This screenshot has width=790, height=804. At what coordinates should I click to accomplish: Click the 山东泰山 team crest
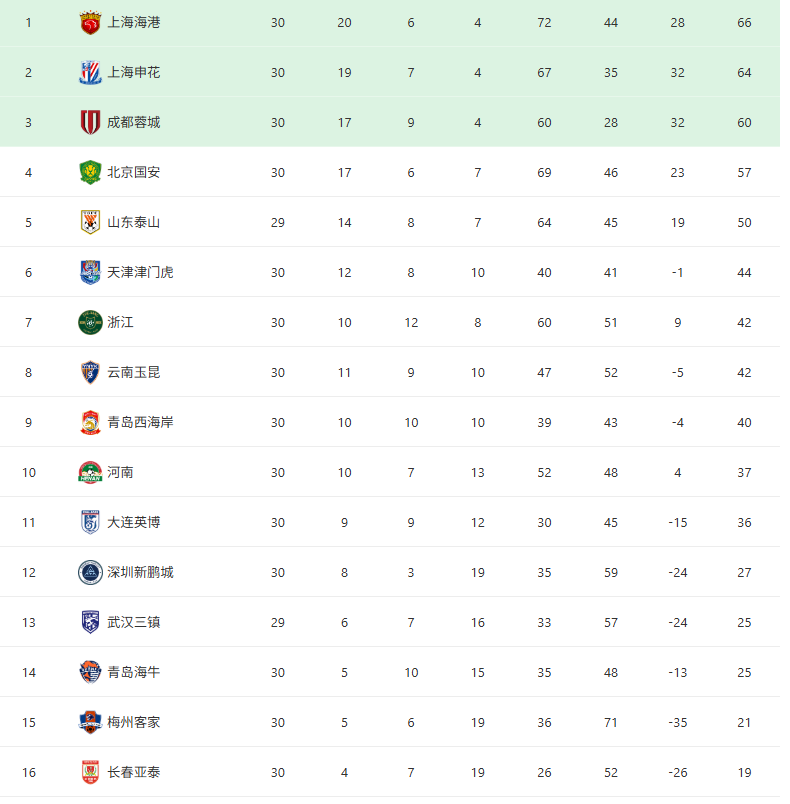[90, 222]
